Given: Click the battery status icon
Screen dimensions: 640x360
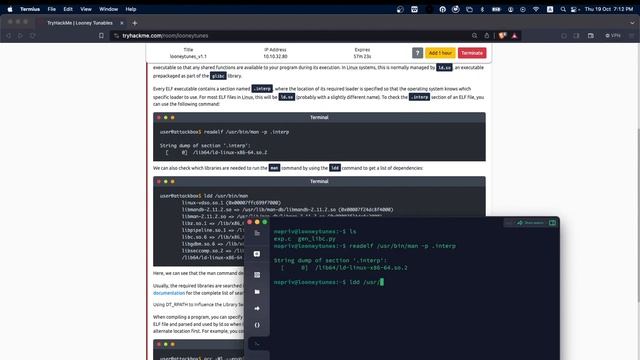Looking at the screenshot, I should (496, 9).
